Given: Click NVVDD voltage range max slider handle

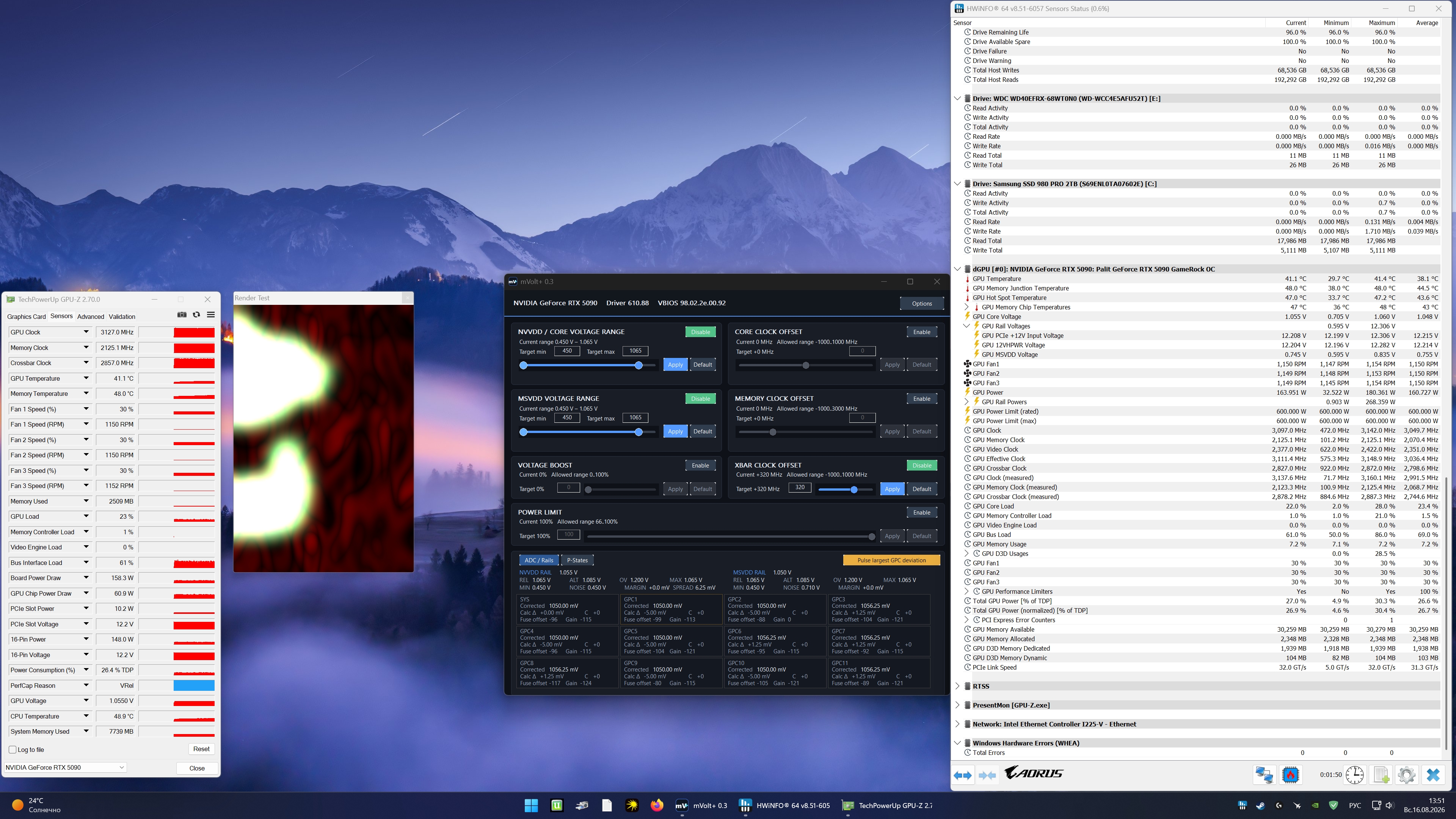Looking at the screenshot, I should 639,366.
